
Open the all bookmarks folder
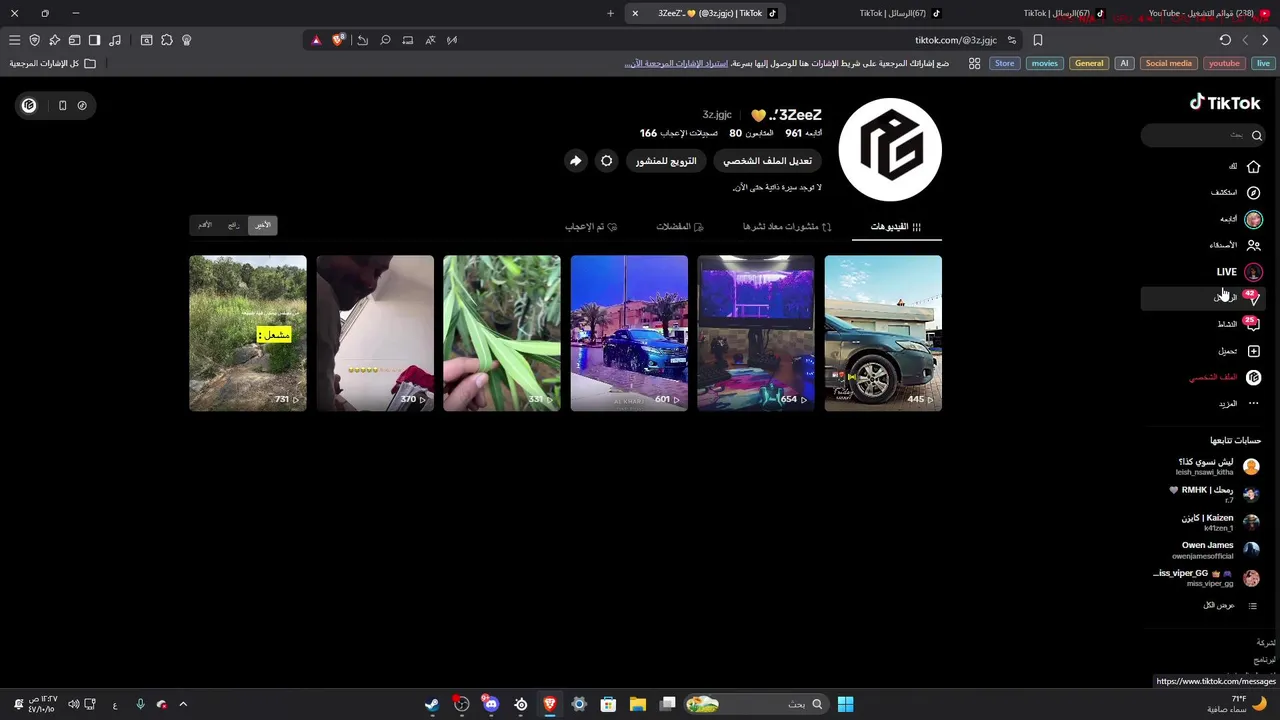[x=53, y=63]
